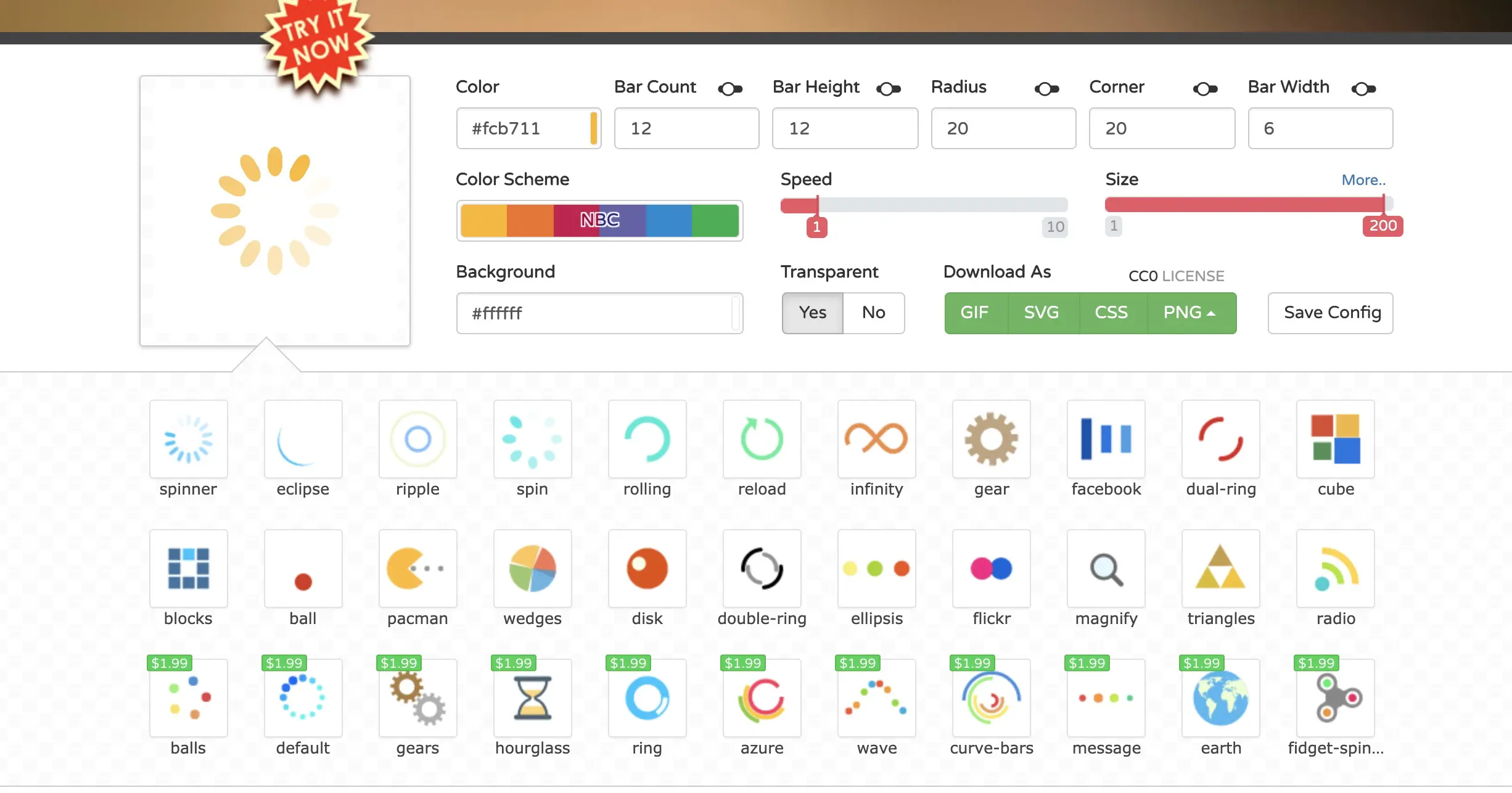
Task: Select the radio loader icon
Action: pos(1335,569)
